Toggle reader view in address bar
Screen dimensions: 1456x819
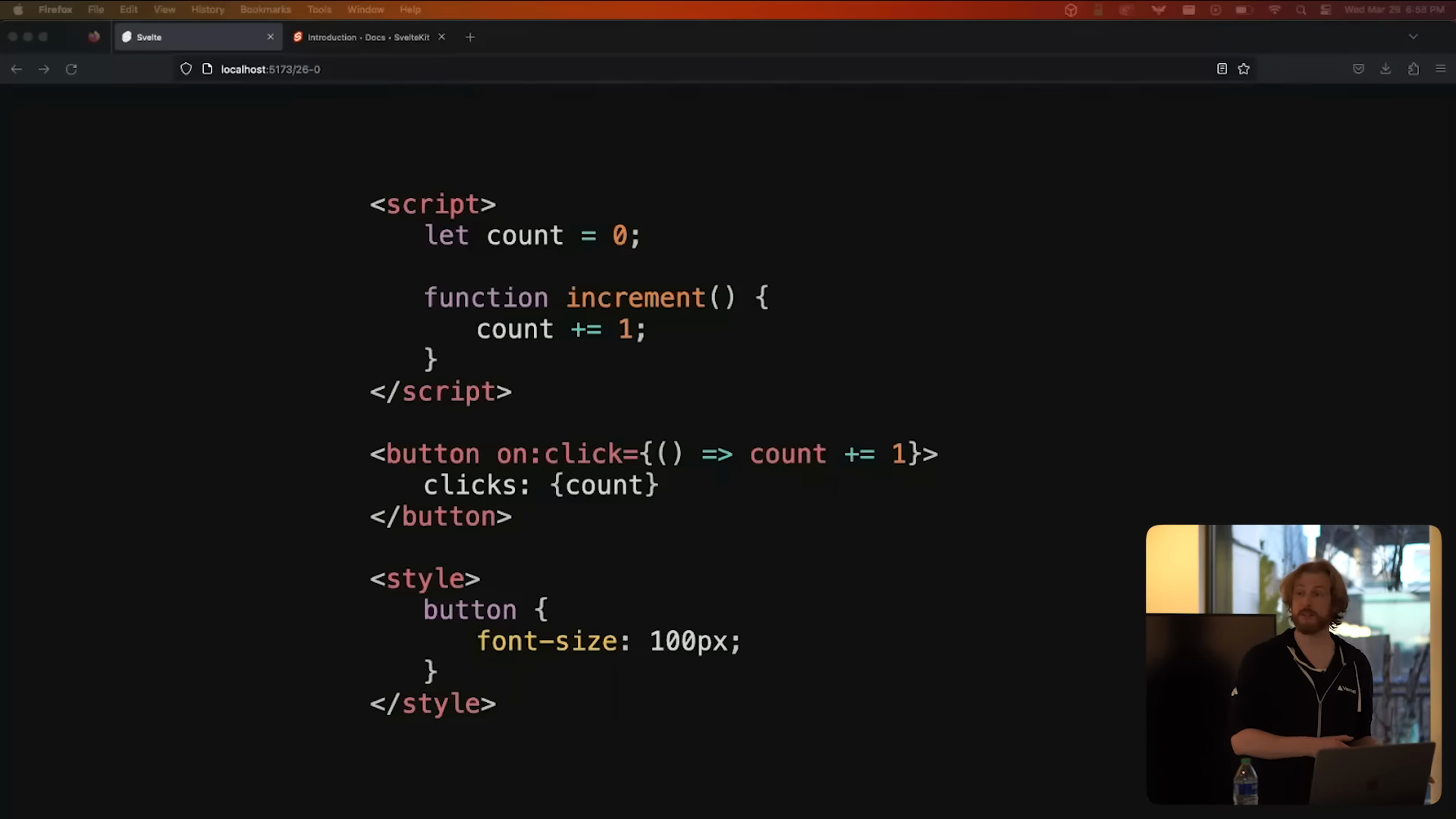click(1222, 69)
